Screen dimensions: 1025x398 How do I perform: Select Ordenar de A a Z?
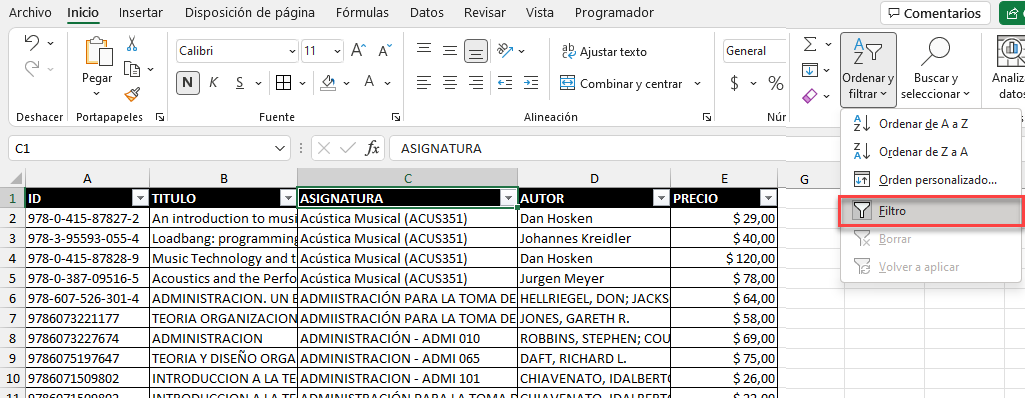pos(931,124)
